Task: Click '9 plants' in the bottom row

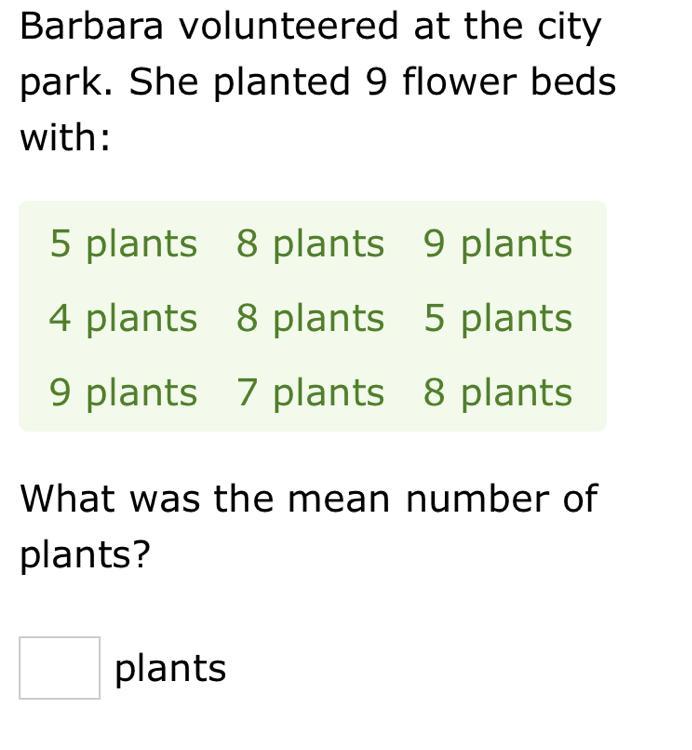Action: point(123,394)
